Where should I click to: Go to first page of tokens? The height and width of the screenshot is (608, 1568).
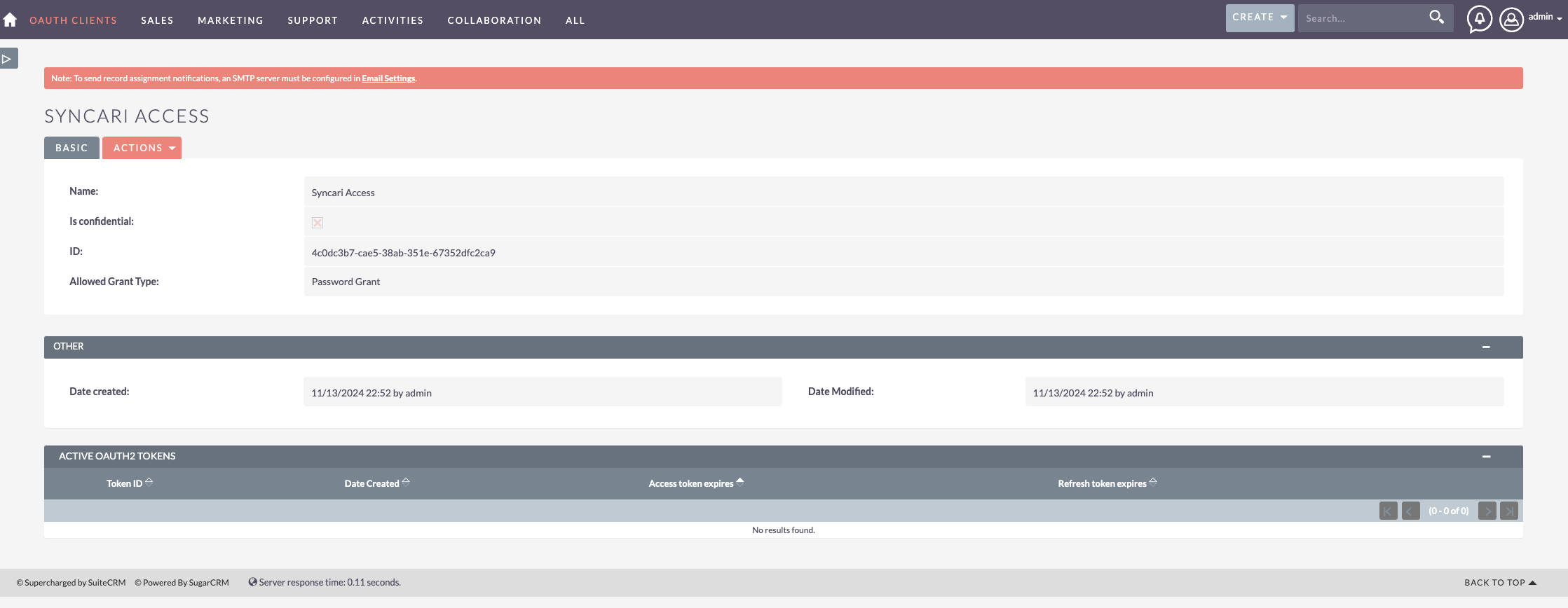(1388, 511)
